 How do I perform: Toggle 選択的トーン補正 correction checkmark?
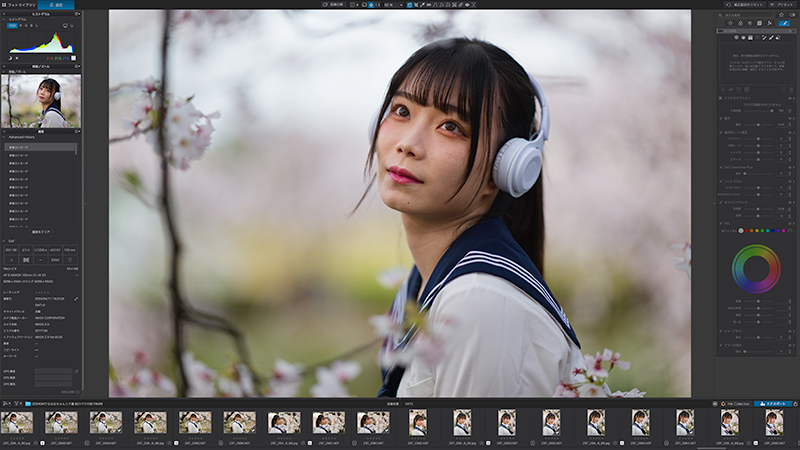pos(721,132)
